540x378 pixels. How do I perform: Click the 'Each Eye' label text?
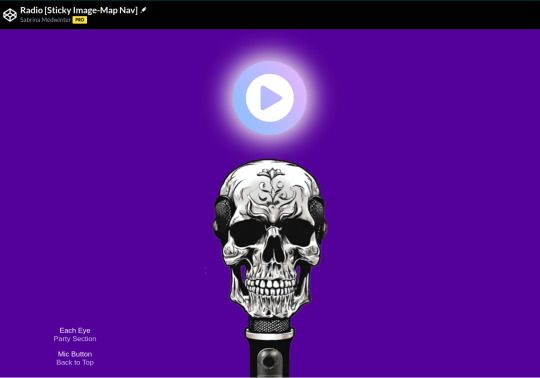coord(75,330)
